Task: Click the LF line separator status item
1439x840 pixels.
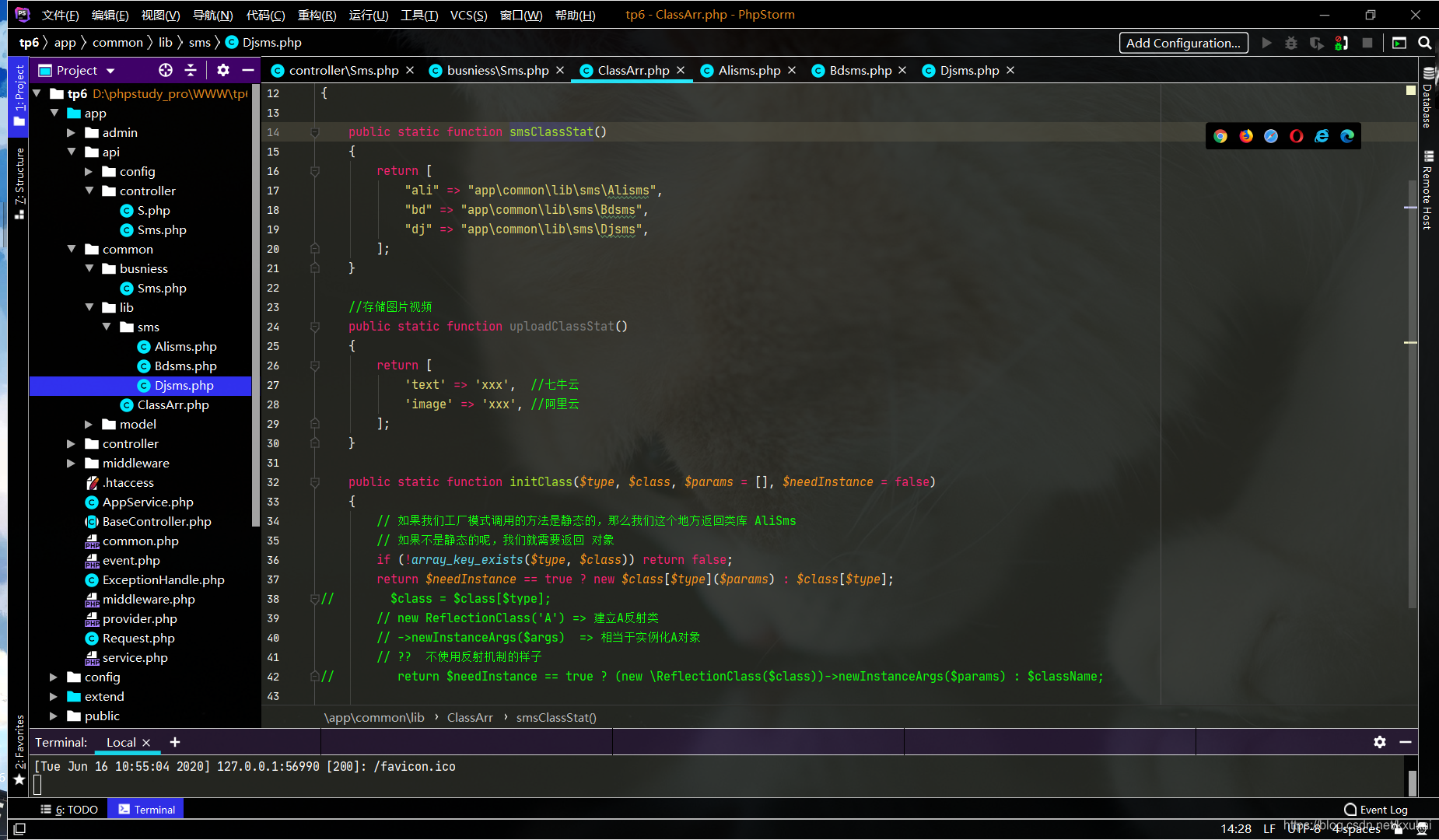Action: point(1269,828)
